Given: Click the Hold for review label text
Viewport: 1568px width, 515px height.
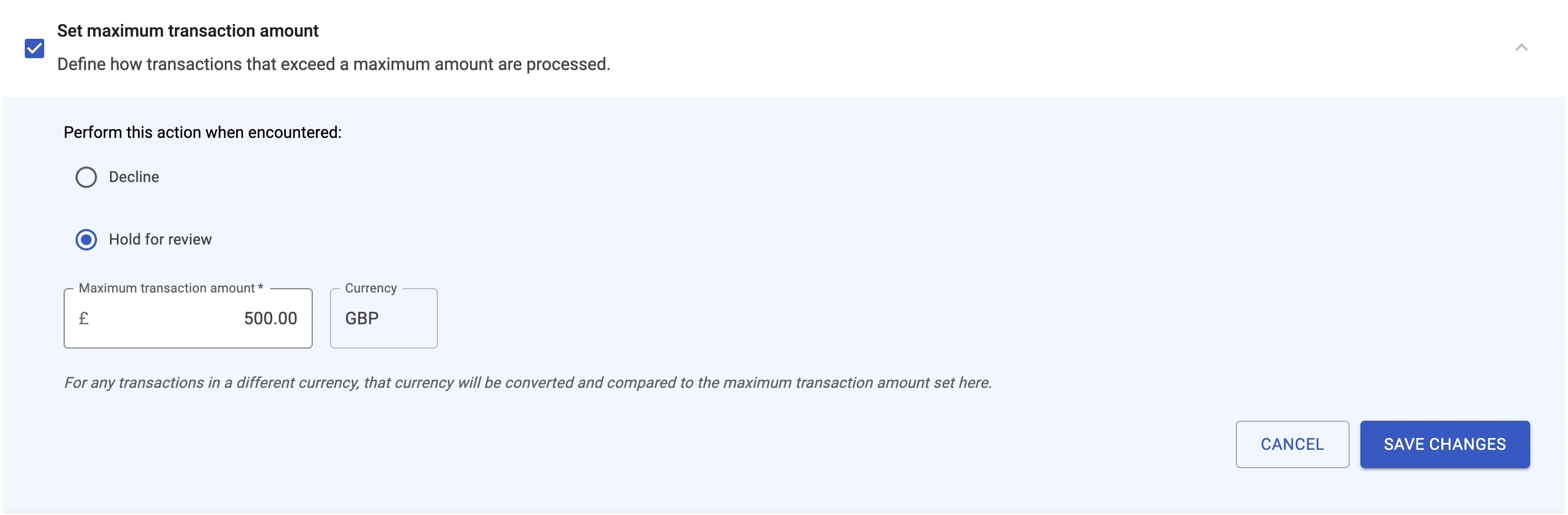Looking at the screenshot, I should pyautogui.click(x=160, y=240).
